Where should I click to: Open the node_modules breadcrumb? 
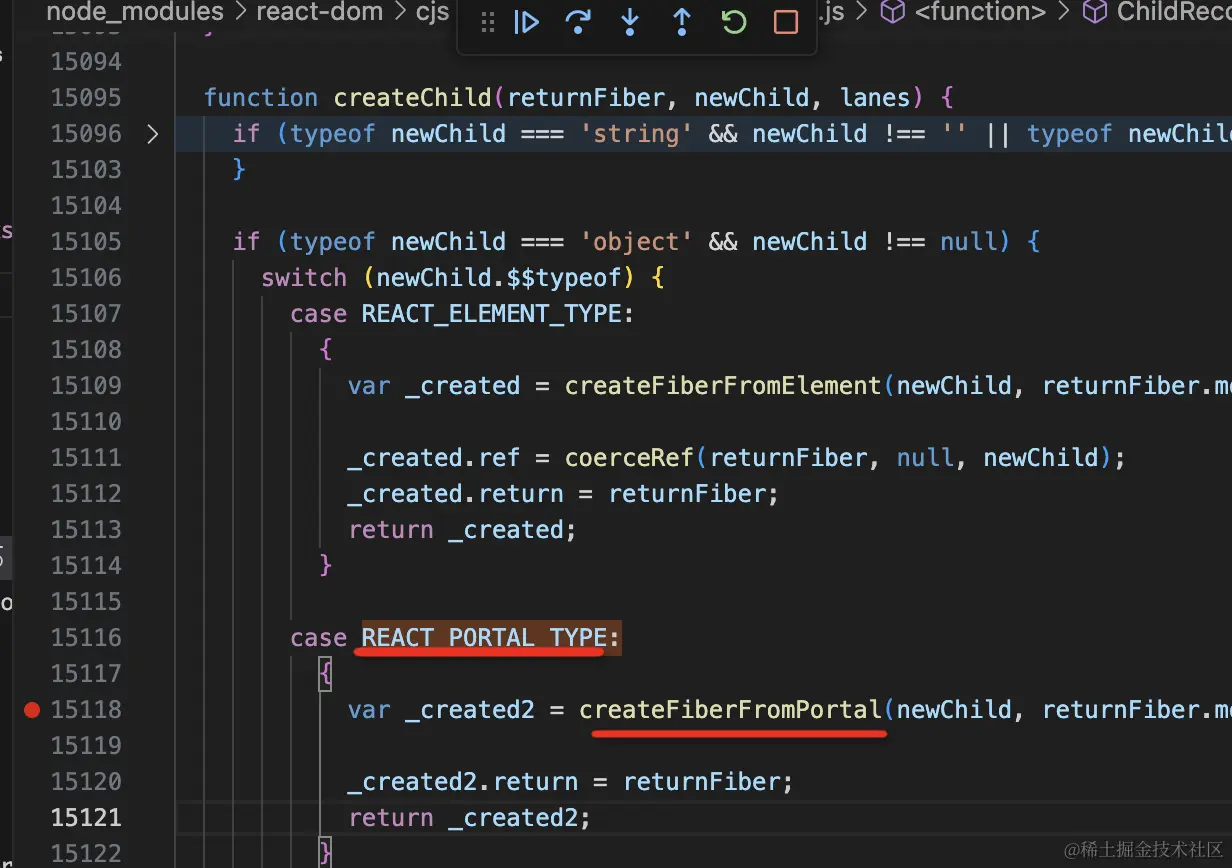click(x=135, y=12)
